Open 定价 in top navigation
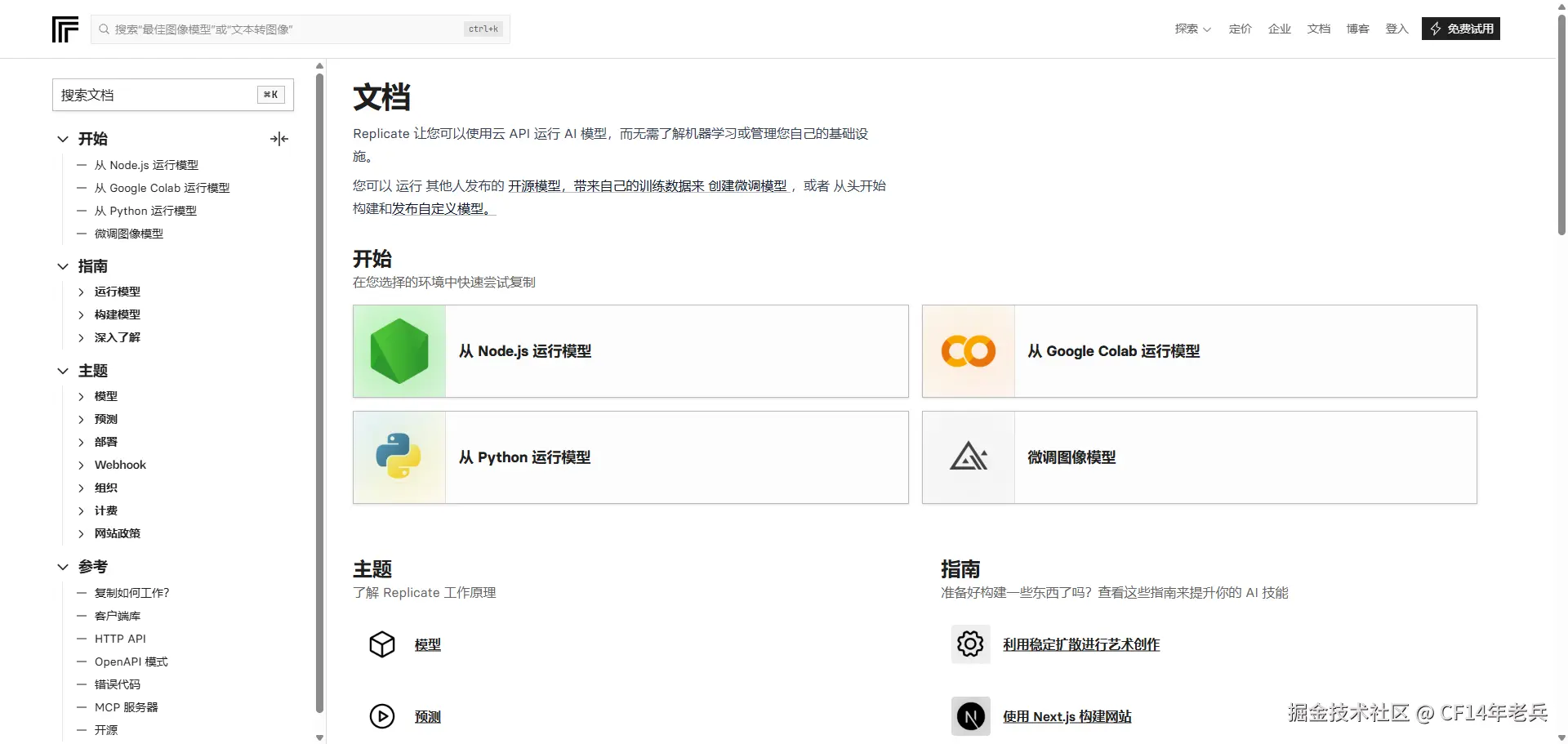This screenshot has height=744, width=1568. point(1240,29)
